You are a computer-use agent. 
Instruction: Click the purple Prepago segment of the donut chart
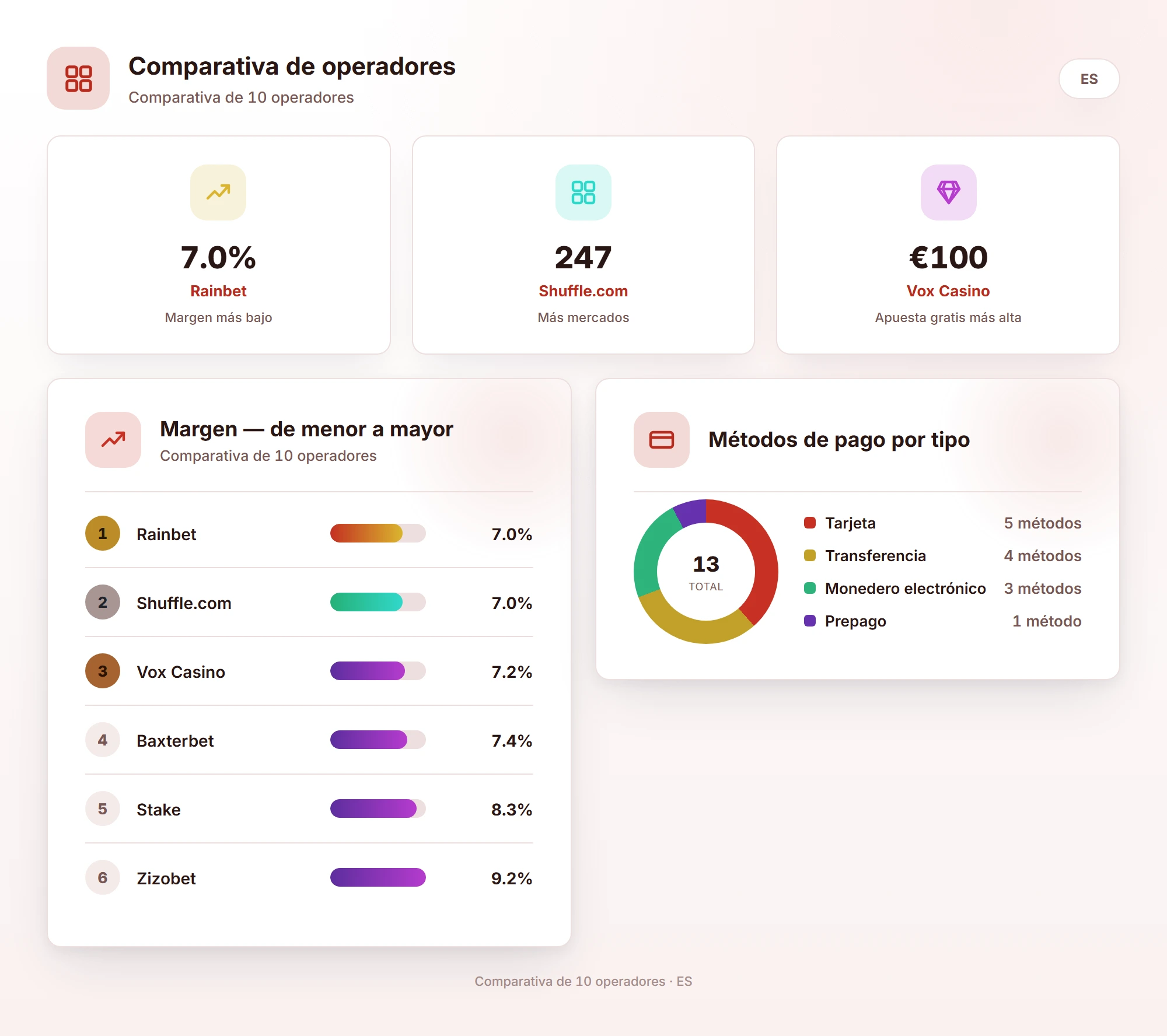click(x=692, y=512)
